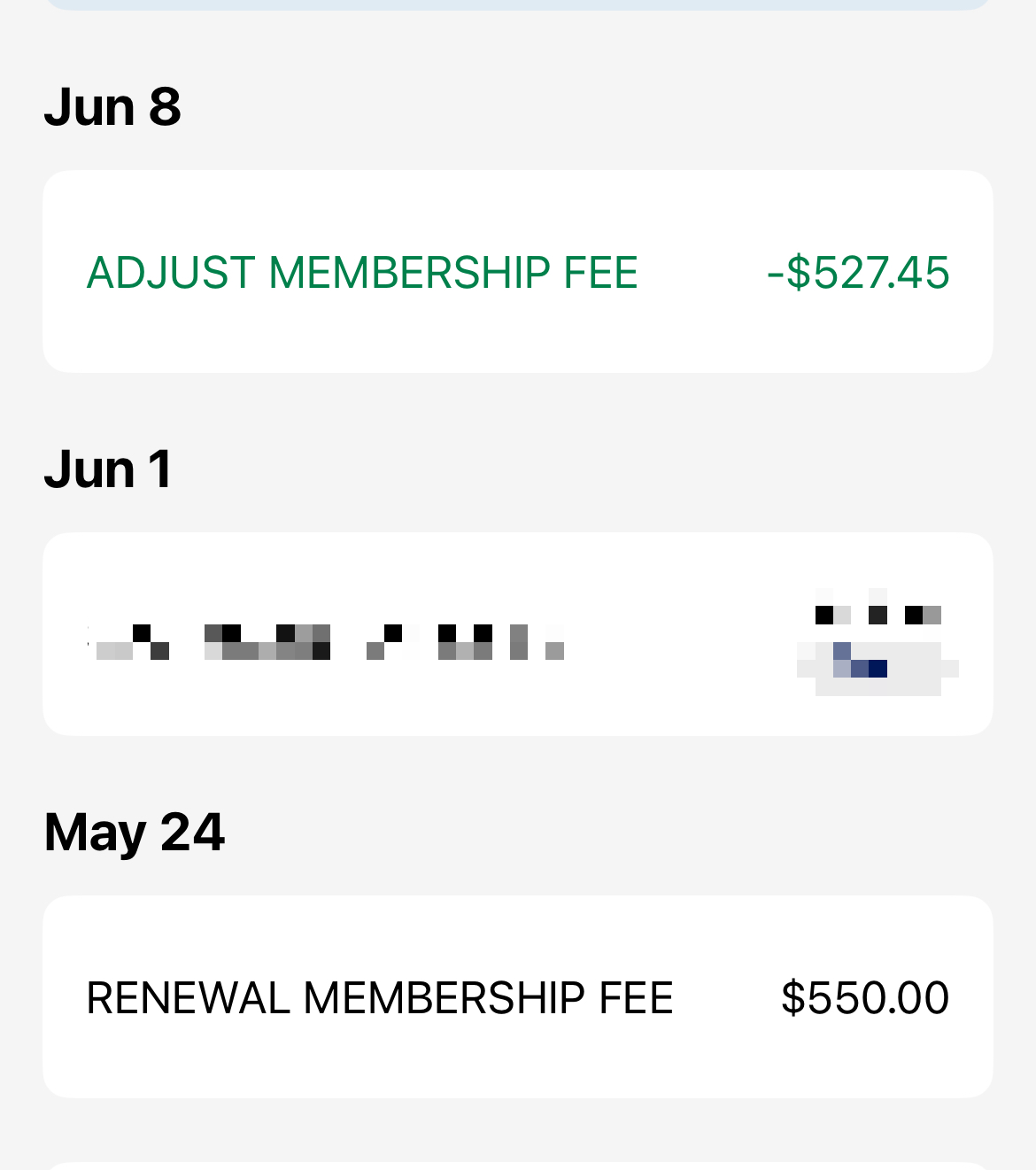Click the blurred Jun 1 transaction amount
This screenshot has width=1036, height=1170.
pyautogui.click(x=877, y=642)
